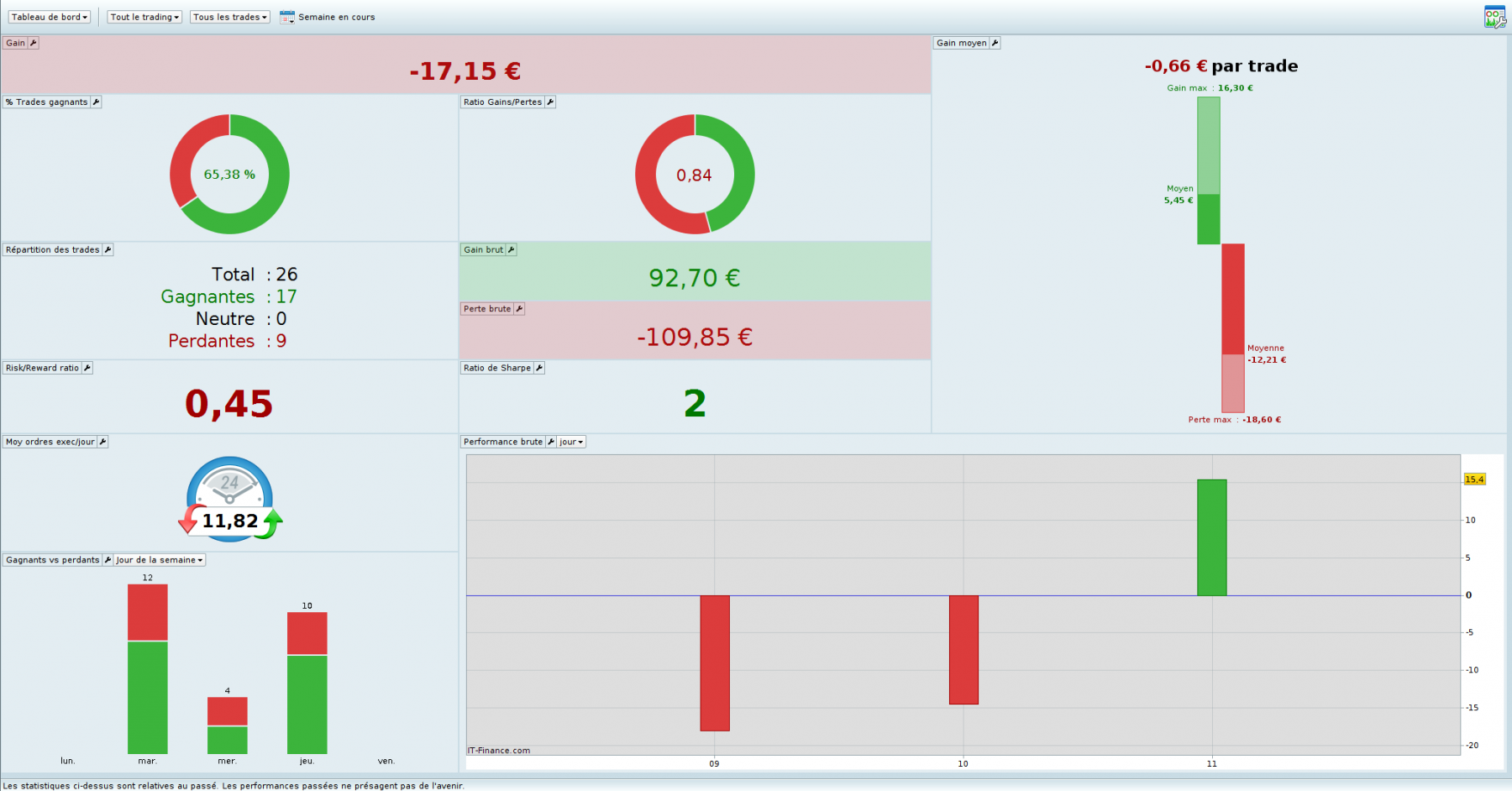1512x791 pixels.
Task: Click the Total : 26 trades line
Action: click(x=255, y=275)
